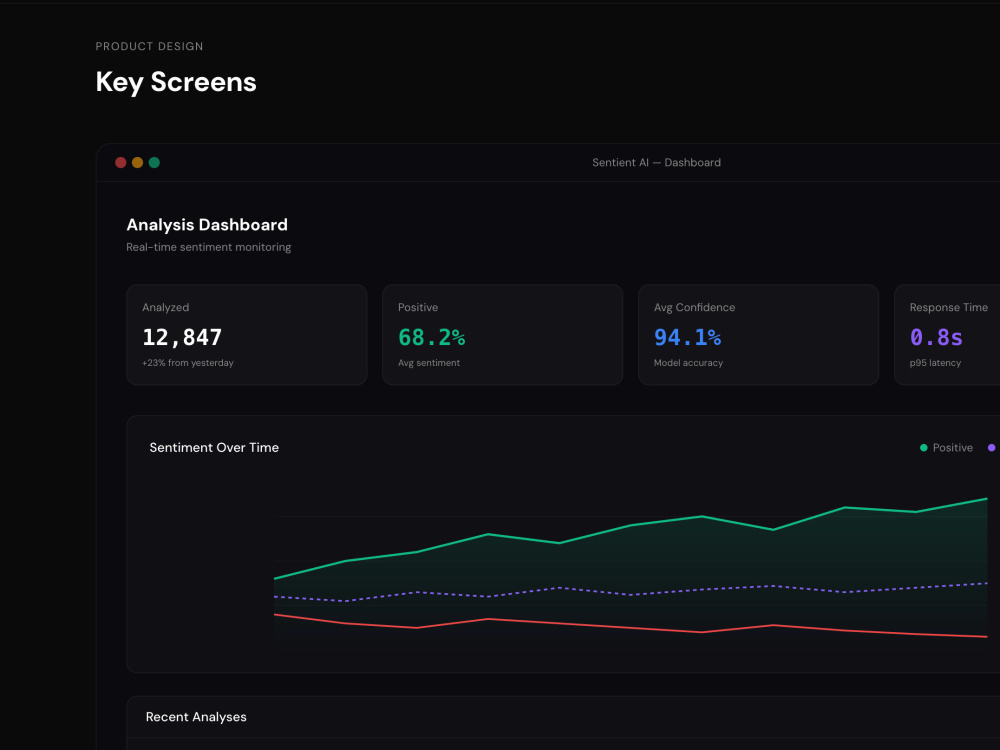Click the yellow window dot

pyautogui.click(x=137, y=163)
